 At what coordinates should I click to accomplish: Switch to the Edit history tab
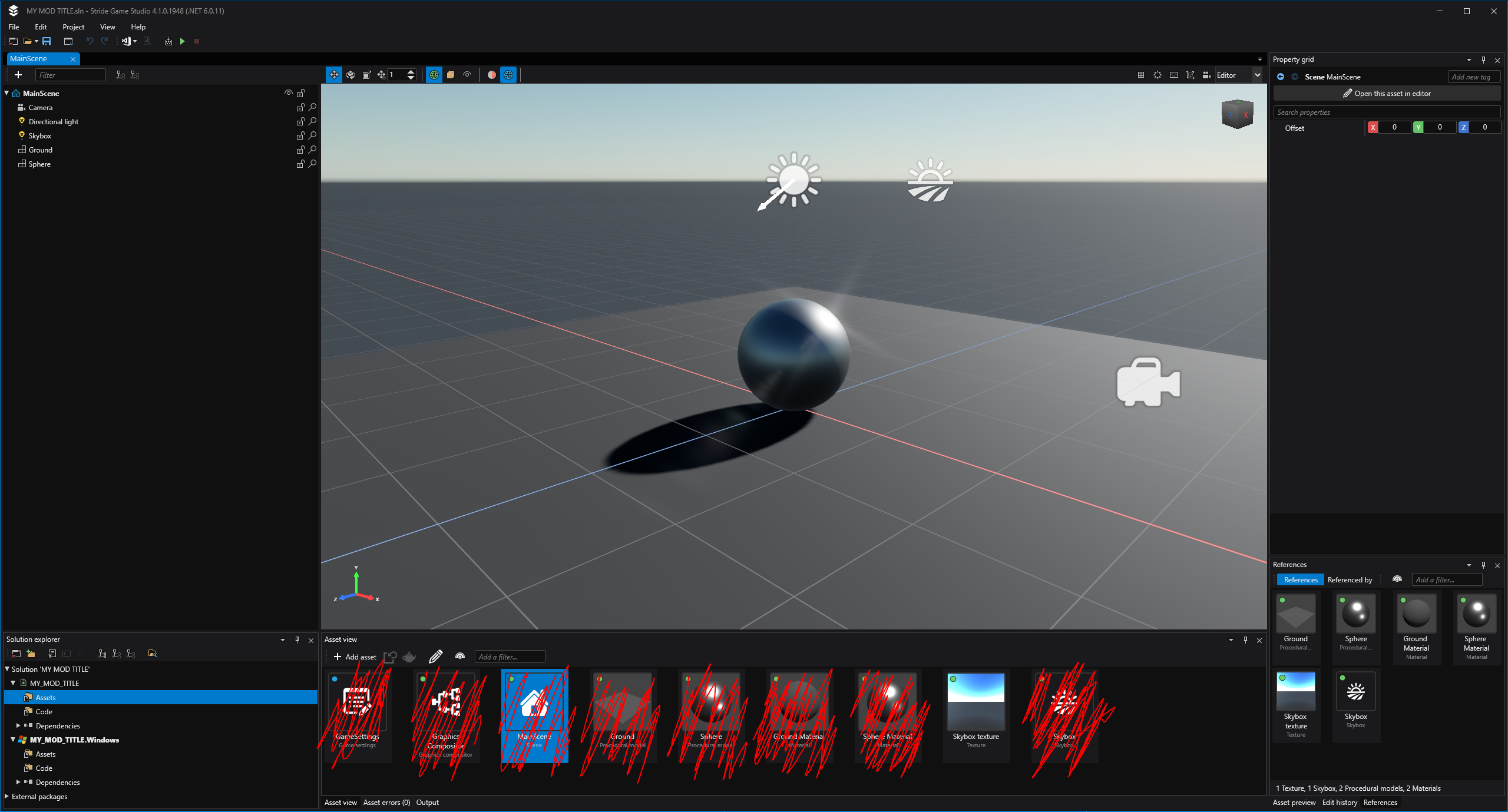click(x=1340, y=802)
